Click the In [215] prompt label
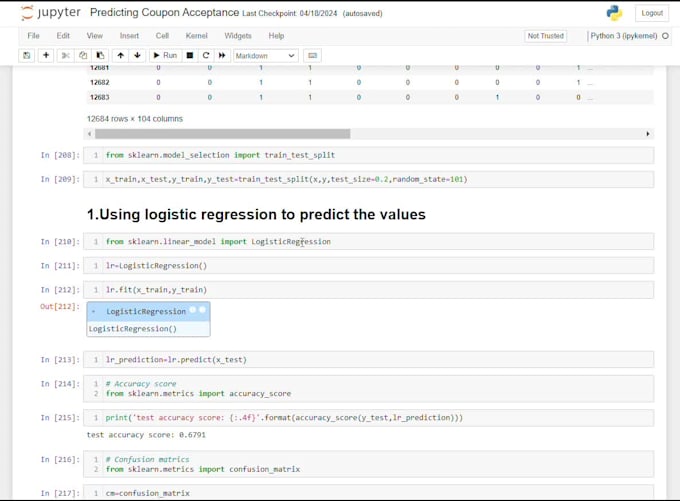680x501 pixels. point(60,418)
